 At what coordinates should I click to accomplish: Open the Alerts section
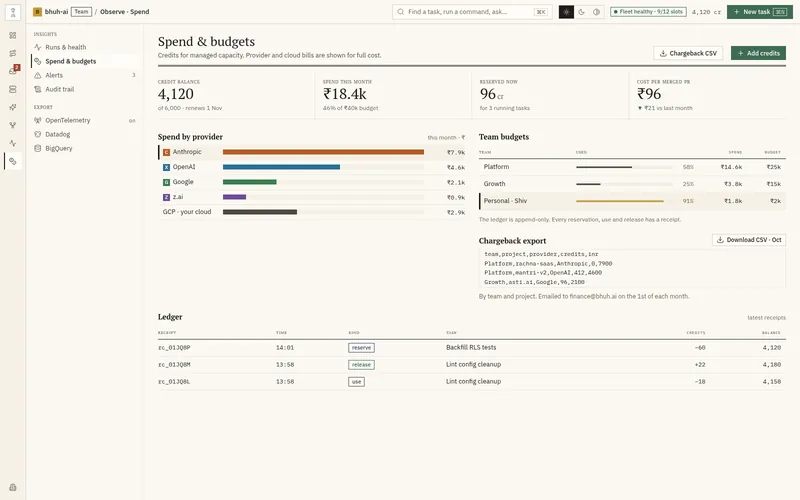click(85, 75)
